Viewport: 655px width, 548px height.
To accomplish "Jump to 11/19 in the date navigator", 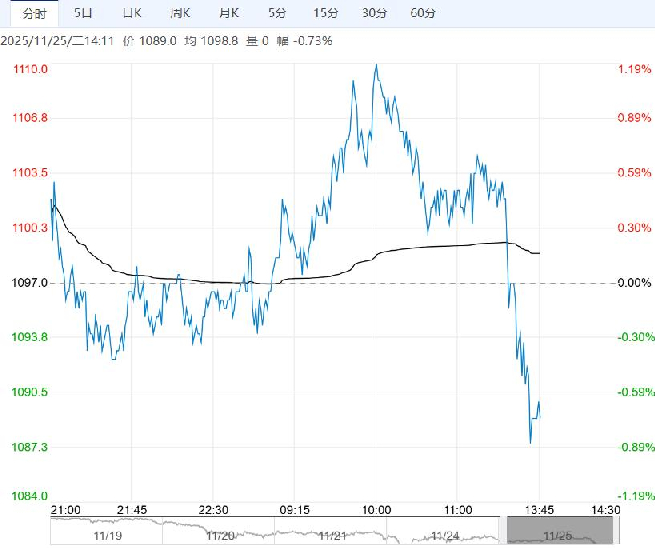I will pyautogui.click(x=105, y=536).
